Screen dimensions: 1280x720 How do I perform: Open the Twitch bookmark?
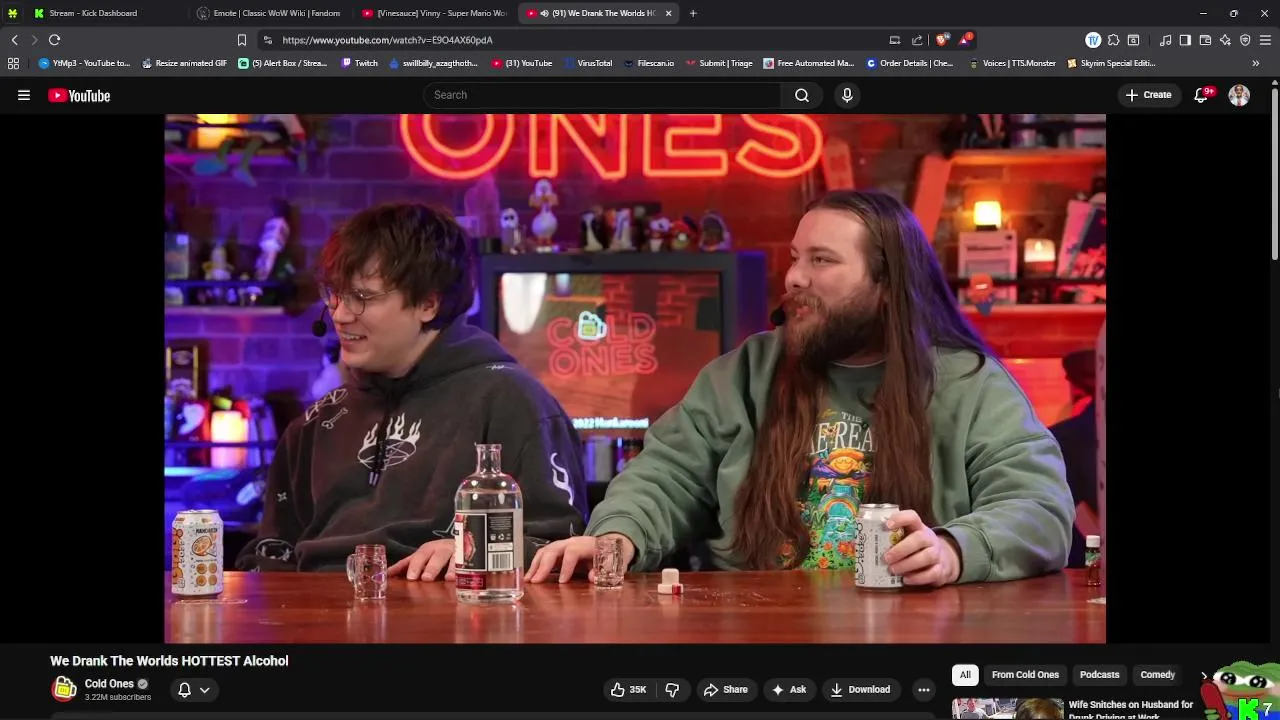[x=359, y=63]
